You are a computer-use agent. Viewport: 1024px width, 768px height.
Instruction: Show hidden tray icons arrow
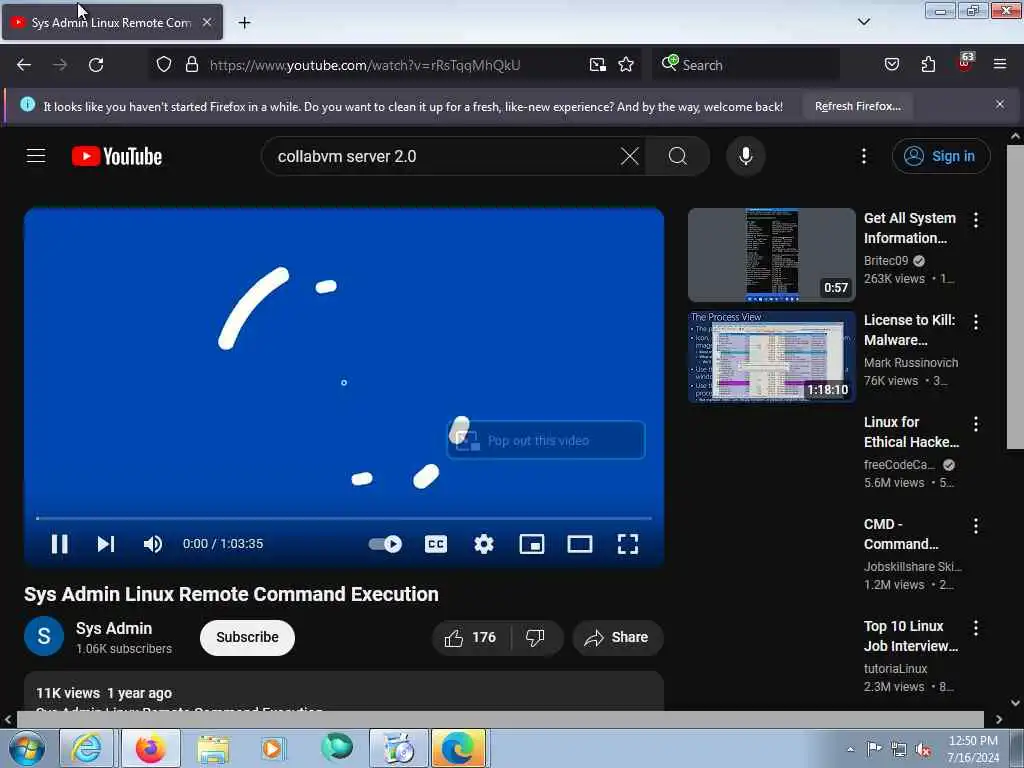tap(850, 749)
